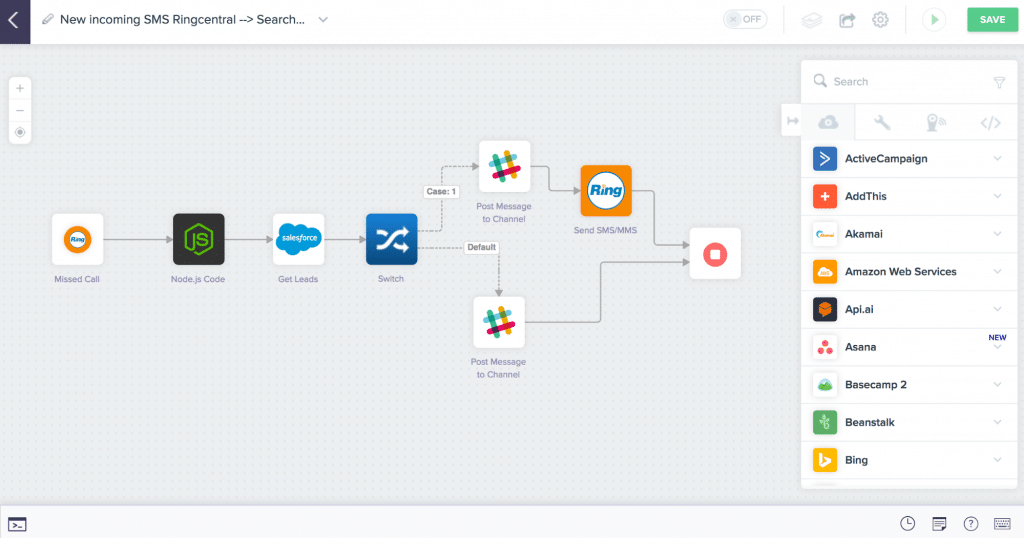Select the Node.js Code node

(198, 239)
